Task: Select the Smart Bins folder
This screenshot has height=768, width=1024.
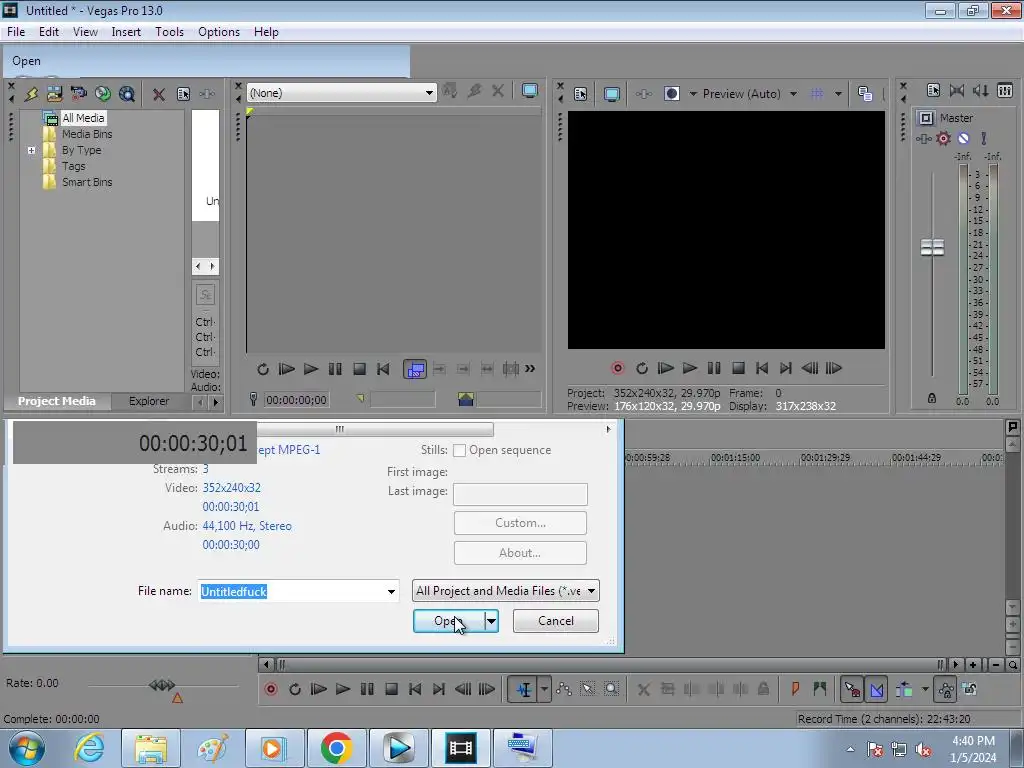Action: pos(87,182)
